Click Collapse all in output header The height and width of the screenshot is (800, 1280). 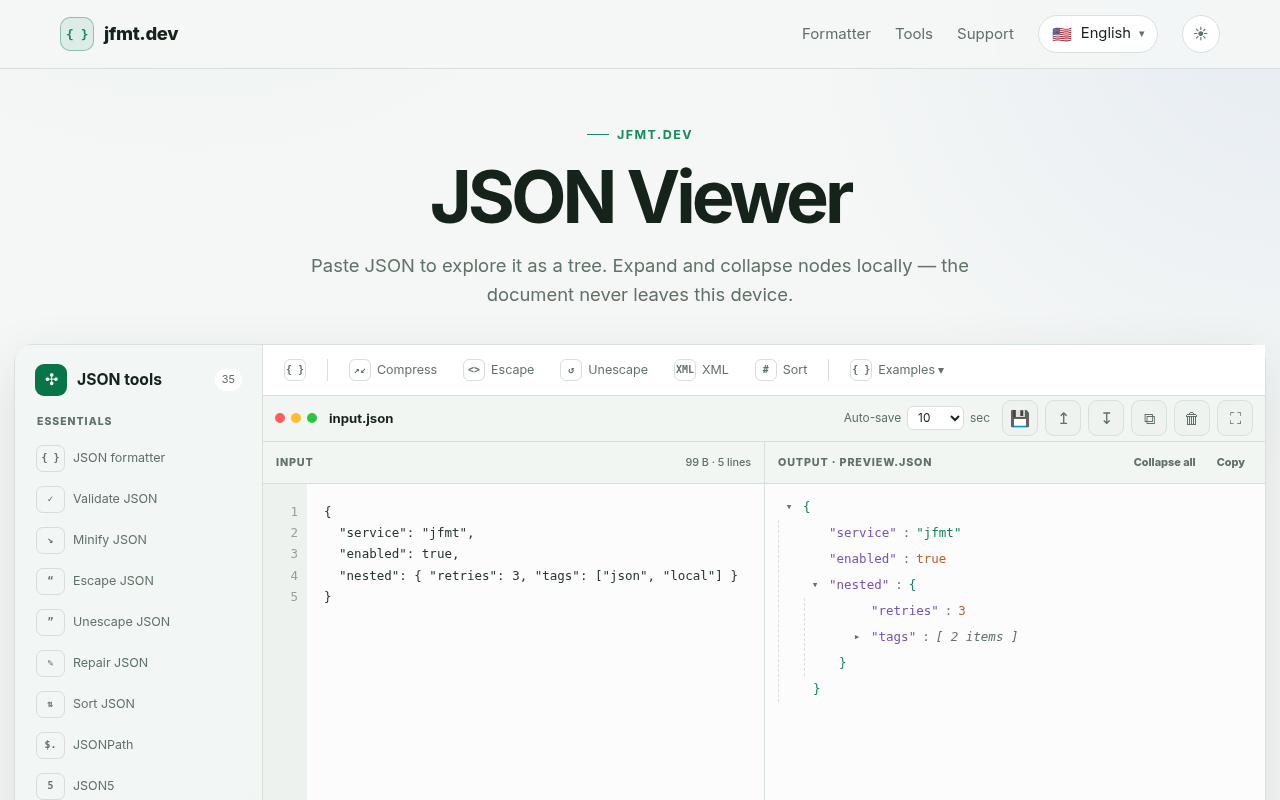(x=1164, y=462)
